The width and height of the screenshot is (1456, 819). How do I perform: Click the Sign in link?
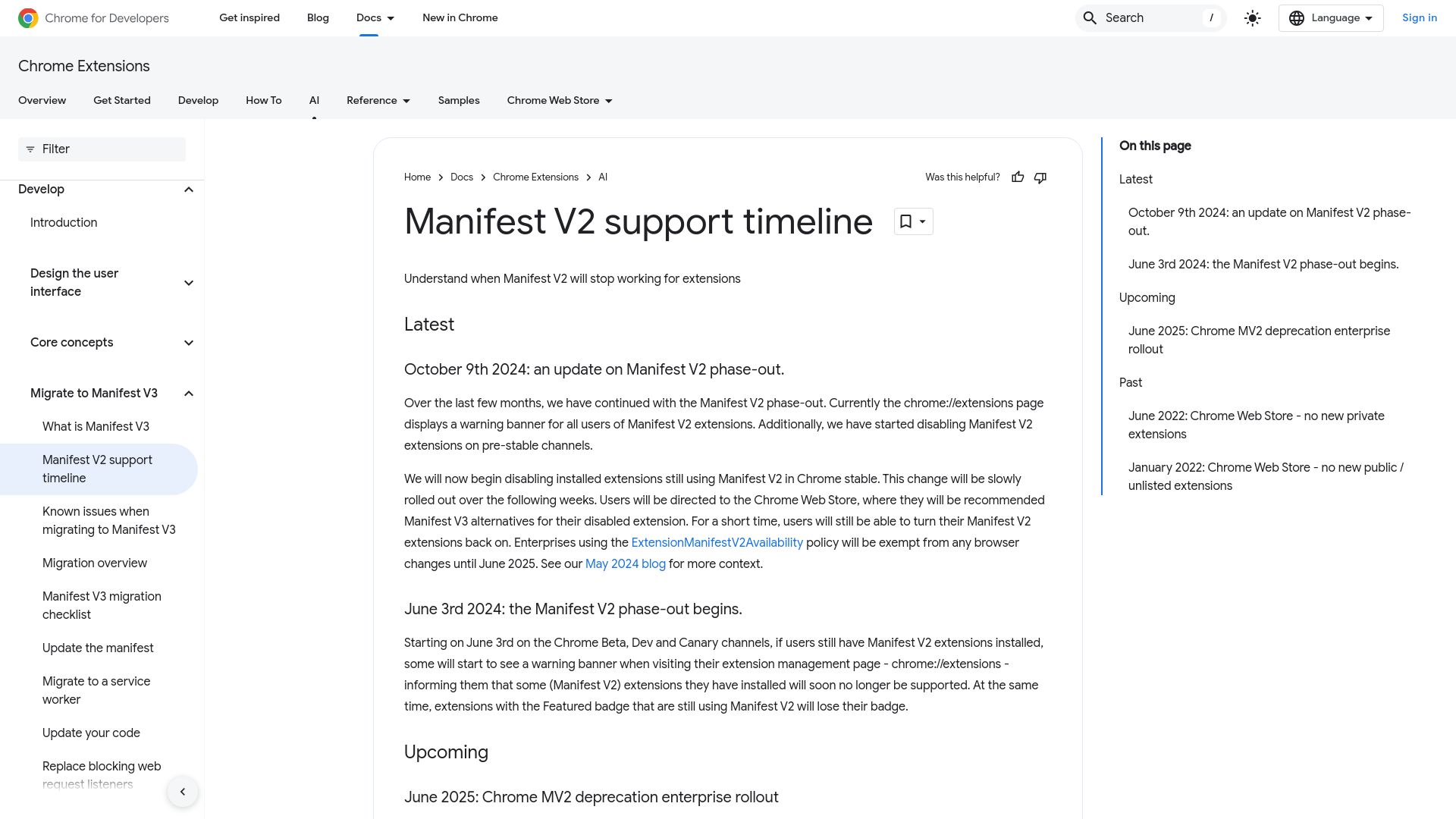(x=1419, y=18)
